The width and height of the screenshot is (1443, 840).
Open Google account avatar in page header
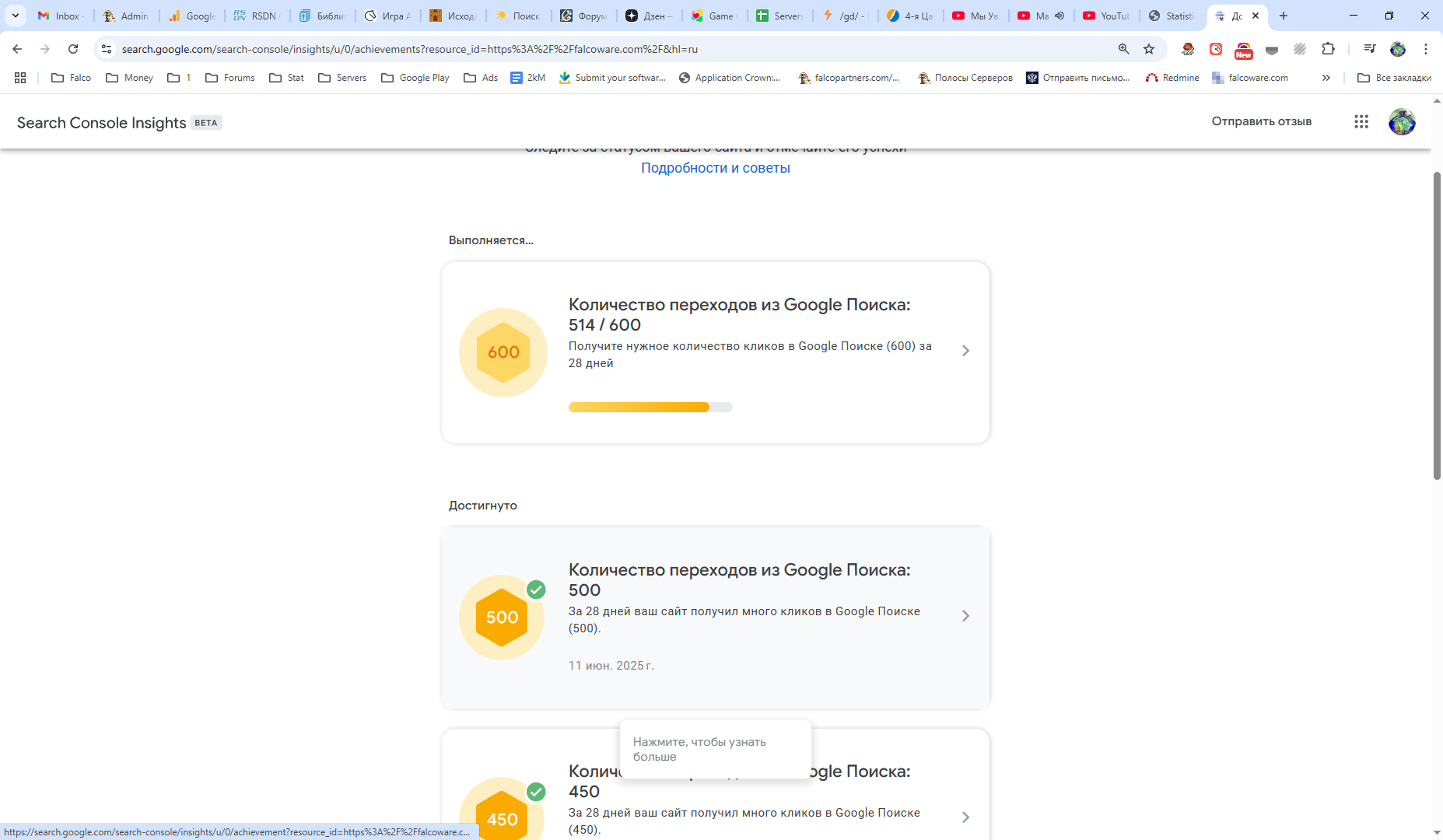tap(1402, 121)
